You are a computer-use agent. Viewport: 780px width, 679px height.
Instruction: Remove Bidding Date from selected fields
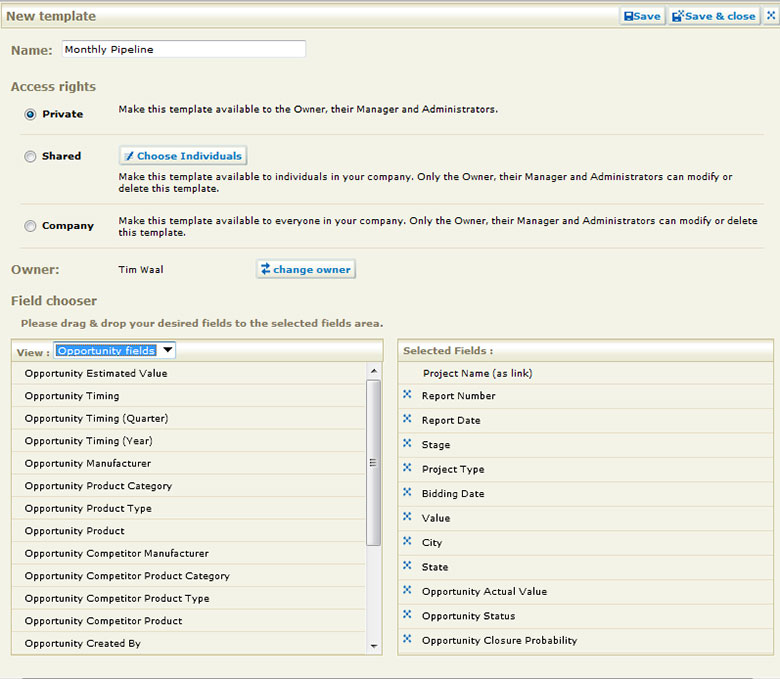click(407, 492)
